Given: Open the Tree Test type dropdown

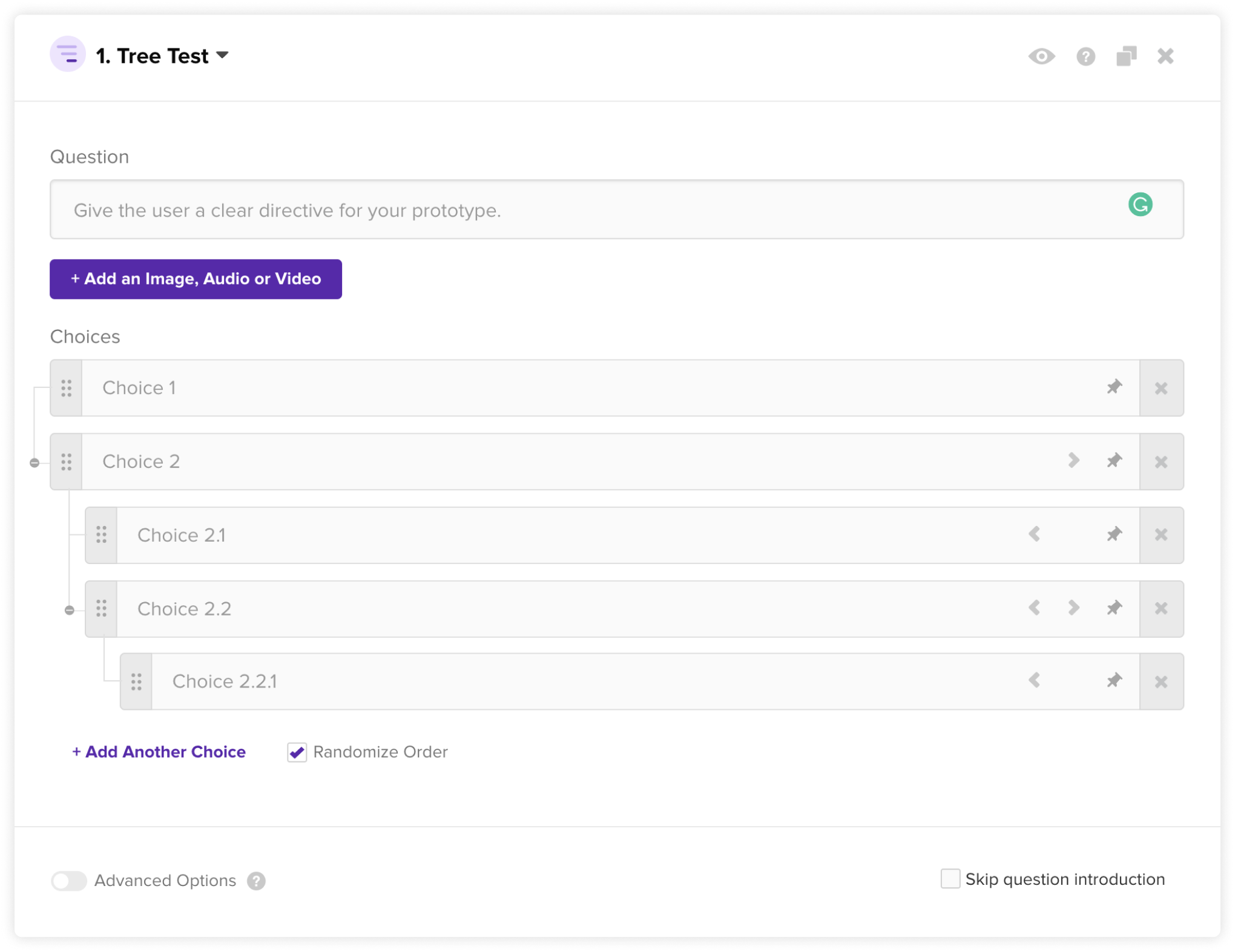Looking at the screenshot, I should 223,56.
